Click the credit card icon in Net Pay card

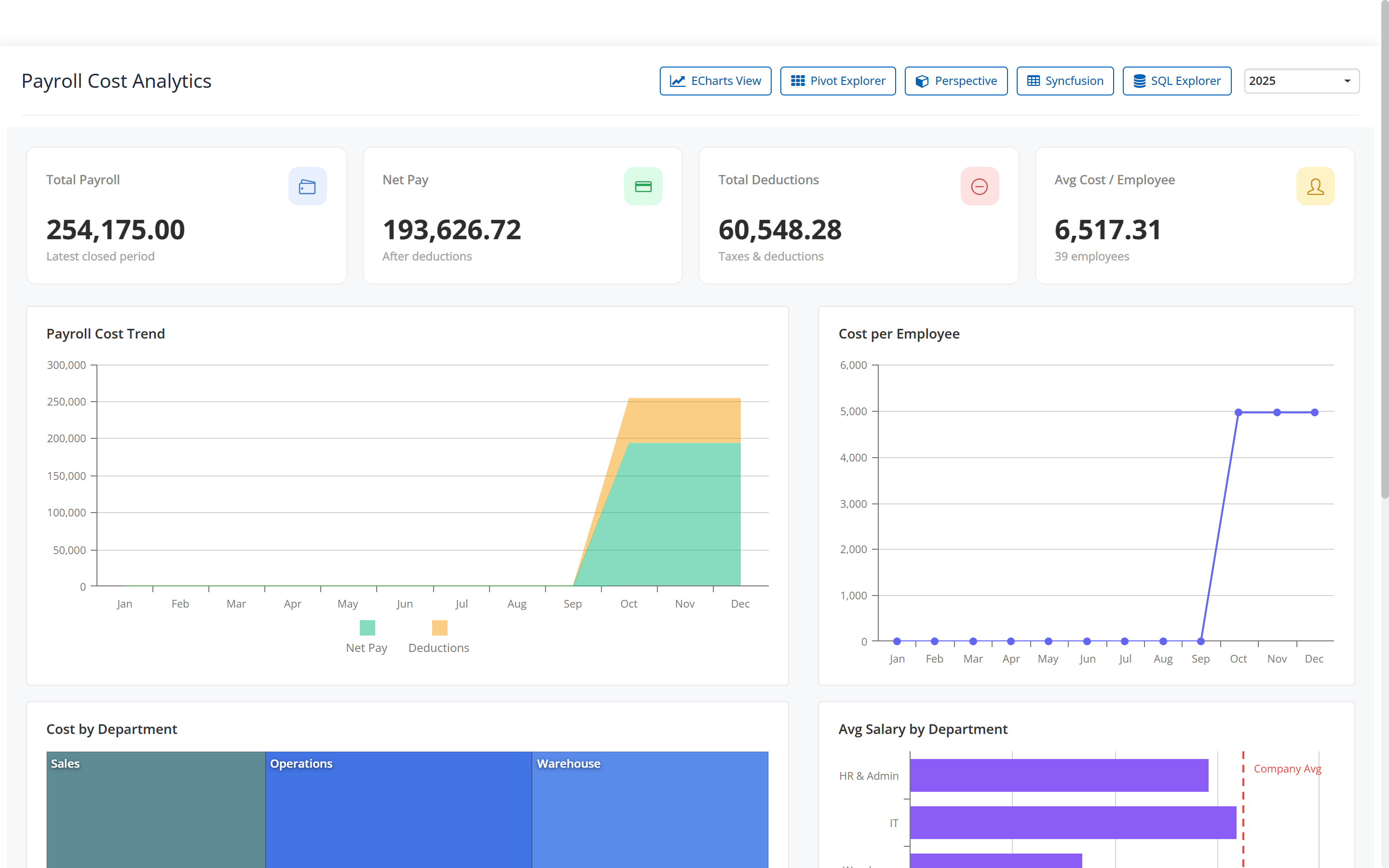coord(643,187)
